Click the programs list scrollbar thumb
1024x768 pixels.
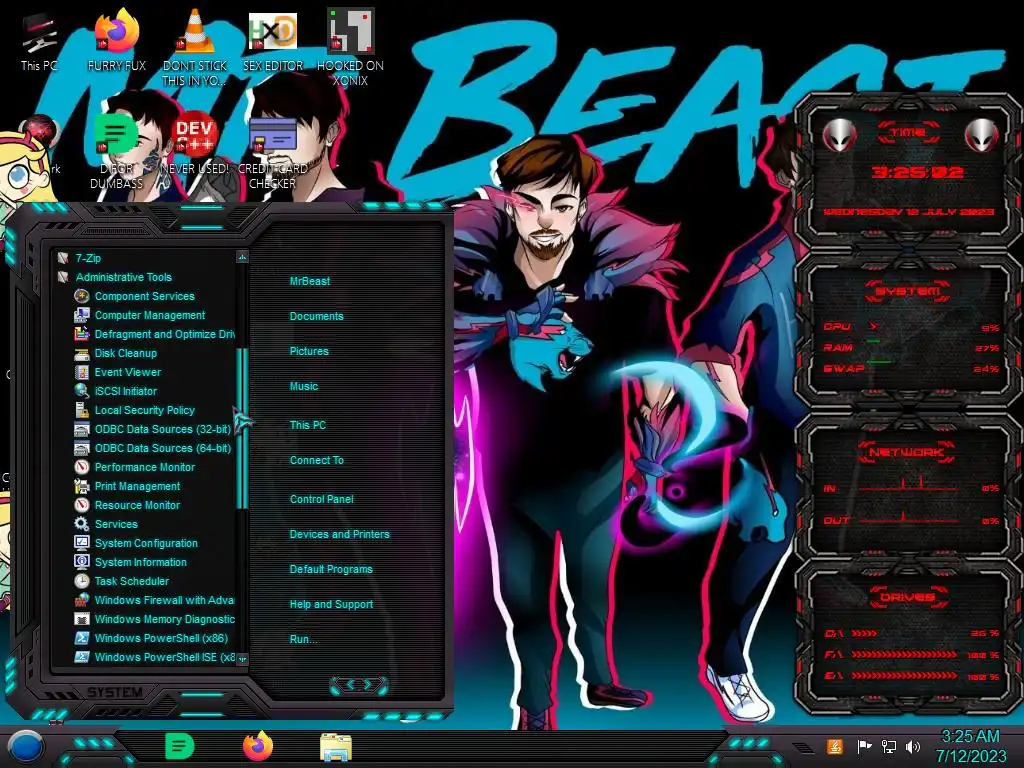242,428
